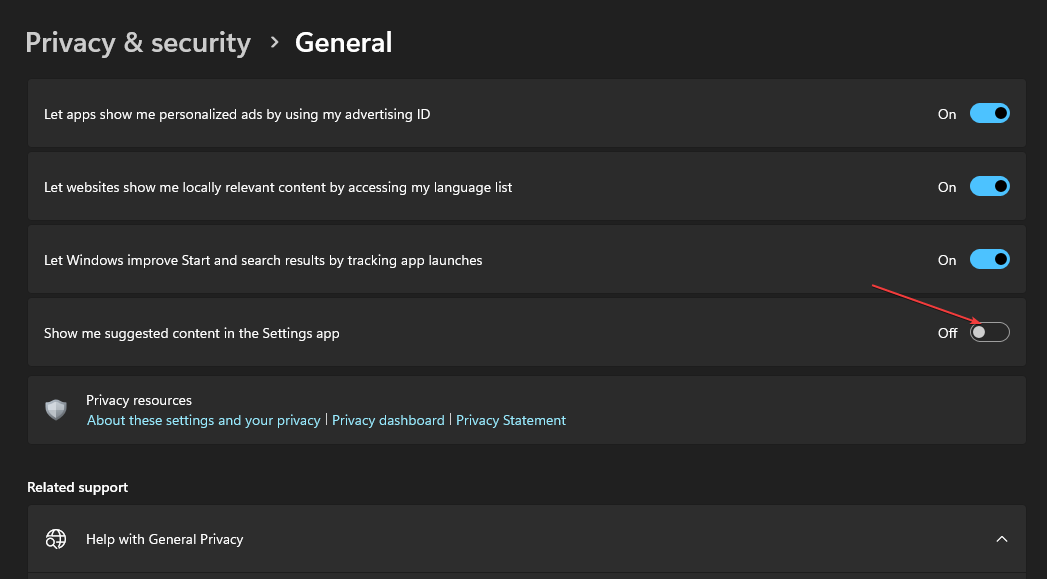This screenshot has width=1047, height=579.
Task: Collapse the Help with General Privacy section
Action: (1002, 539)
